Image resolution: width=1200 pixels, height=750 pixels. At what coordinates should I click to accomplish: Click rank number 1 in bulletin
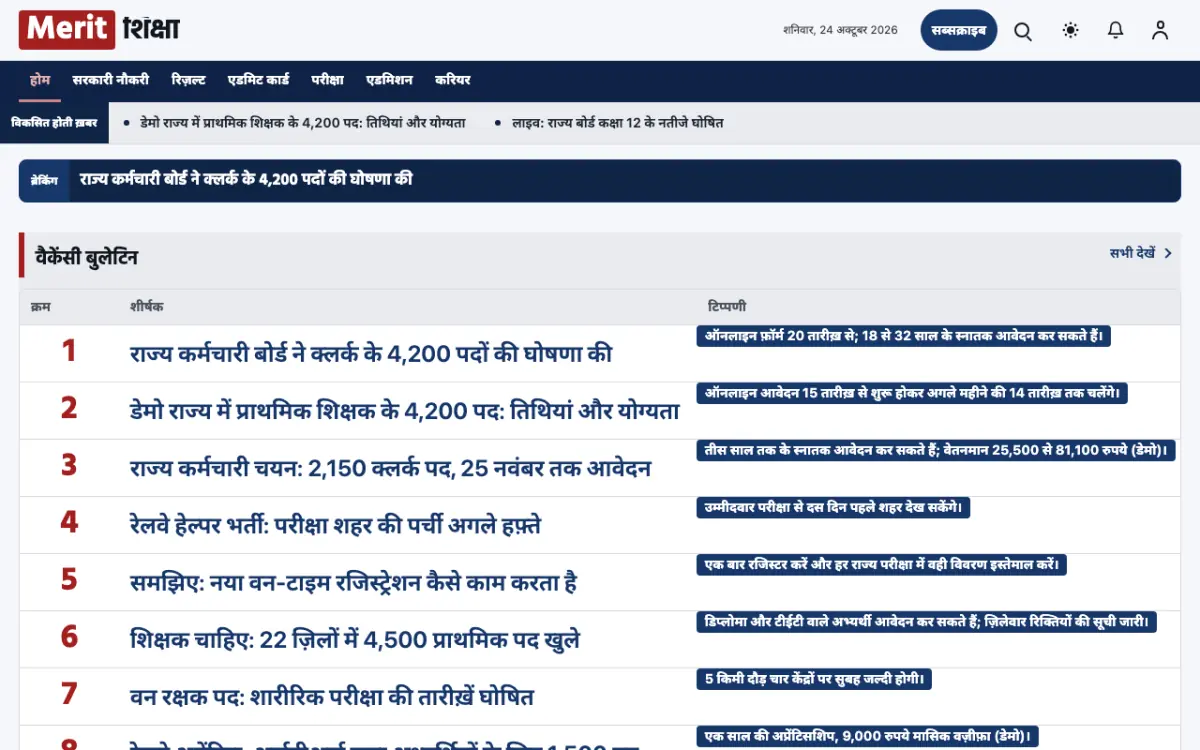click(x=69, y=351)
